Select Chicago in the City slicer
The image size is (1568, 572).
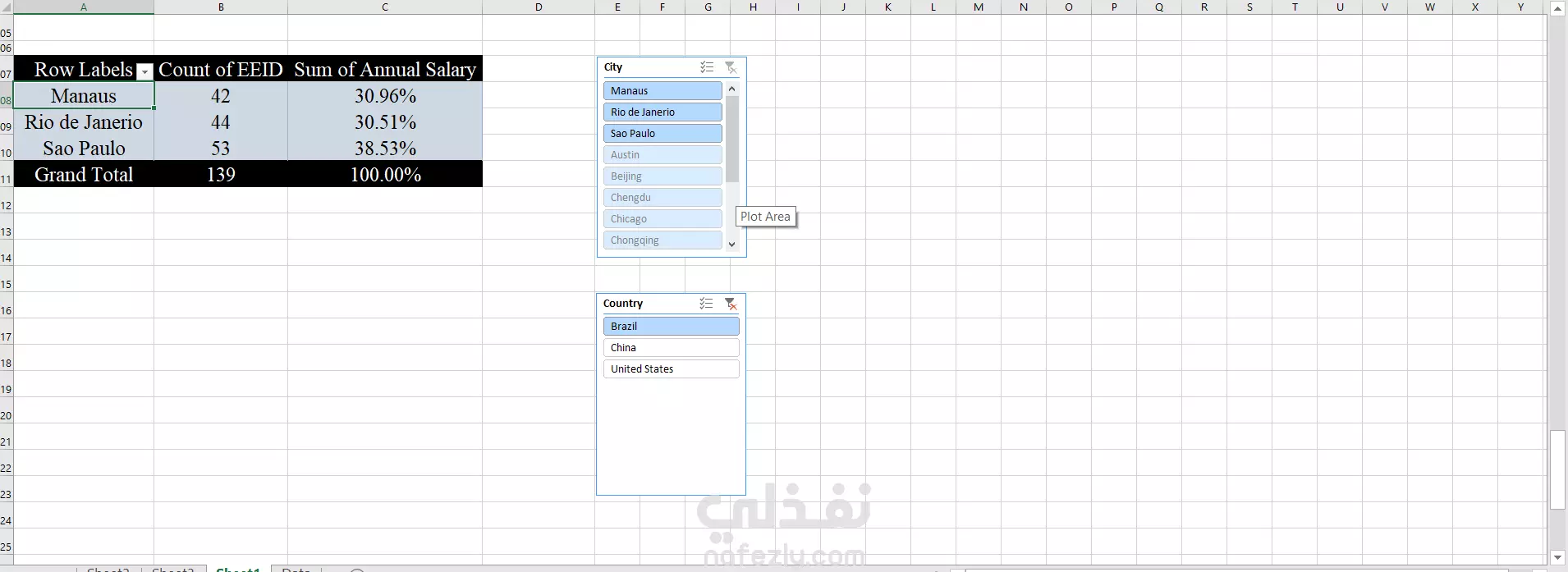coord(663,218)
